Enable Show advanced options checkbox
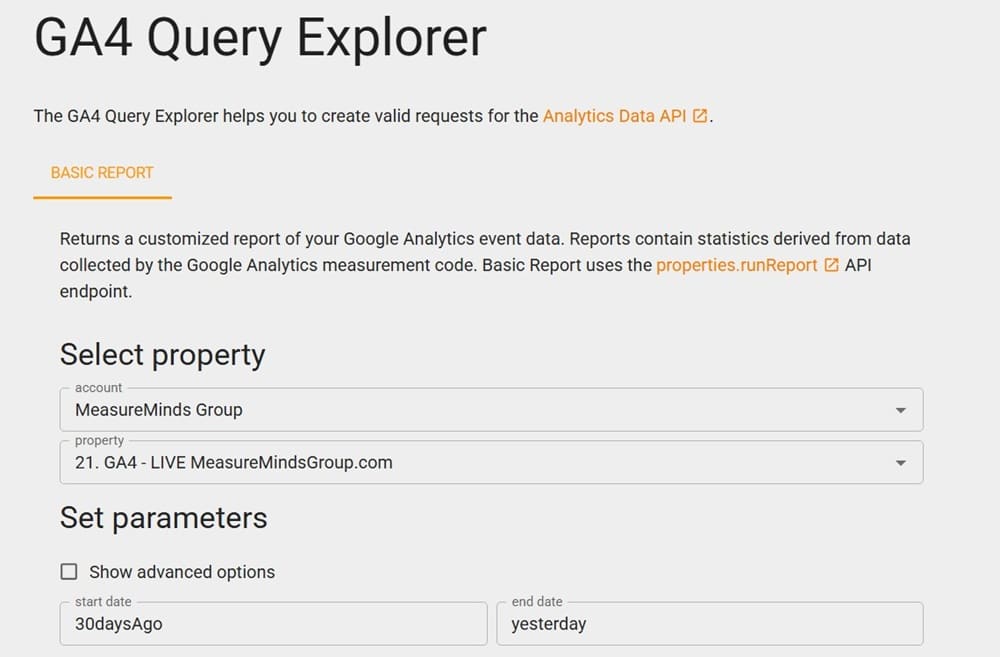 pos(69,572)
